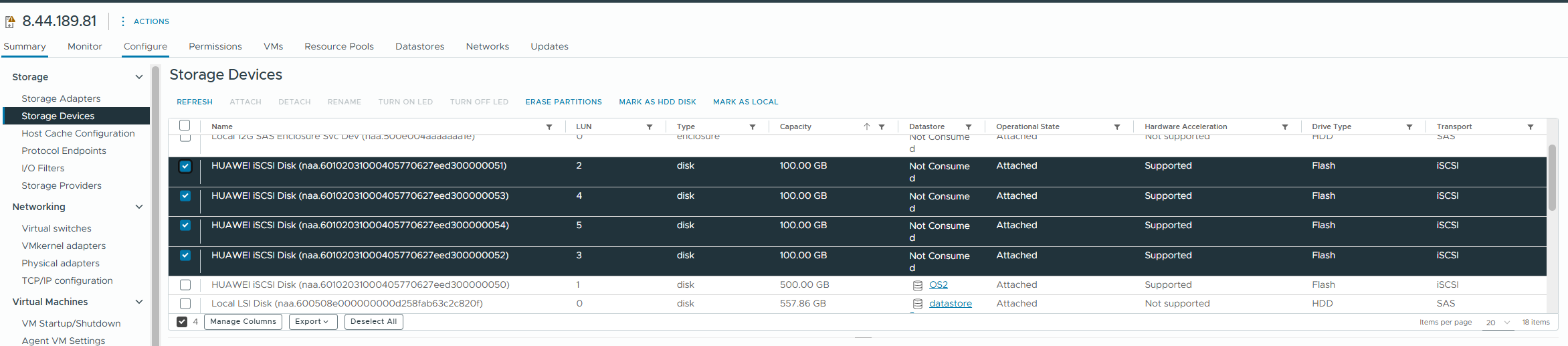This screenshot has width=1568, height=346.
Task: Open the Networks tab
Action: point(488,46)
